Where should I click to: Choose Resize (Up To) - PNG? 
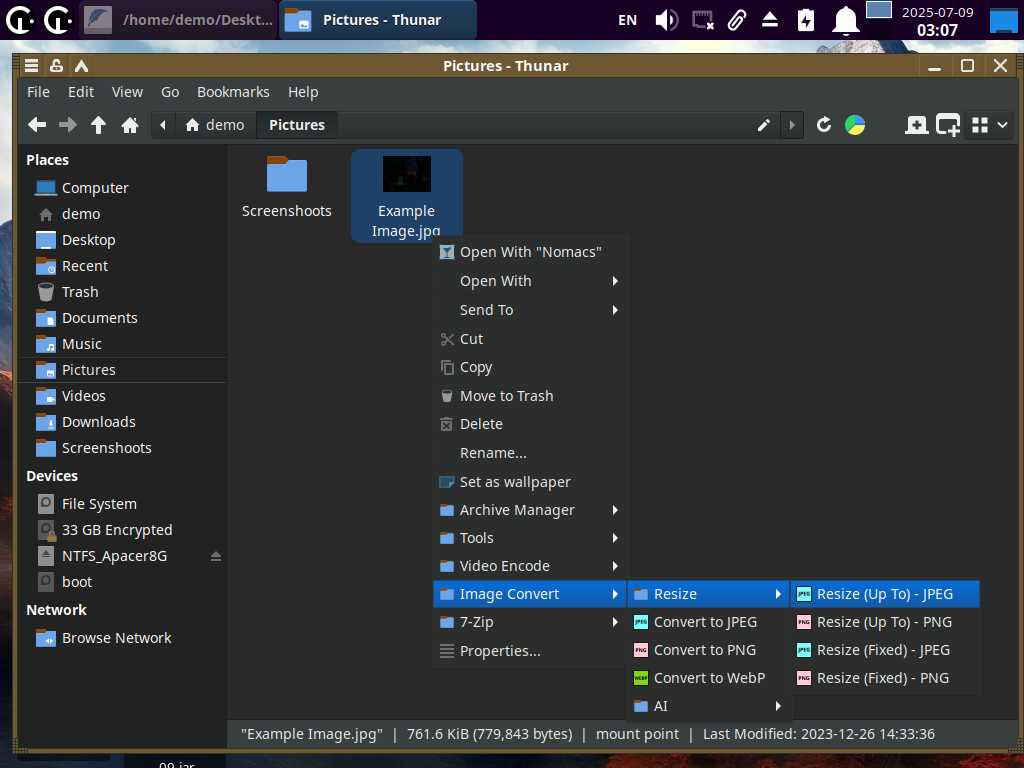pos(885,622)
